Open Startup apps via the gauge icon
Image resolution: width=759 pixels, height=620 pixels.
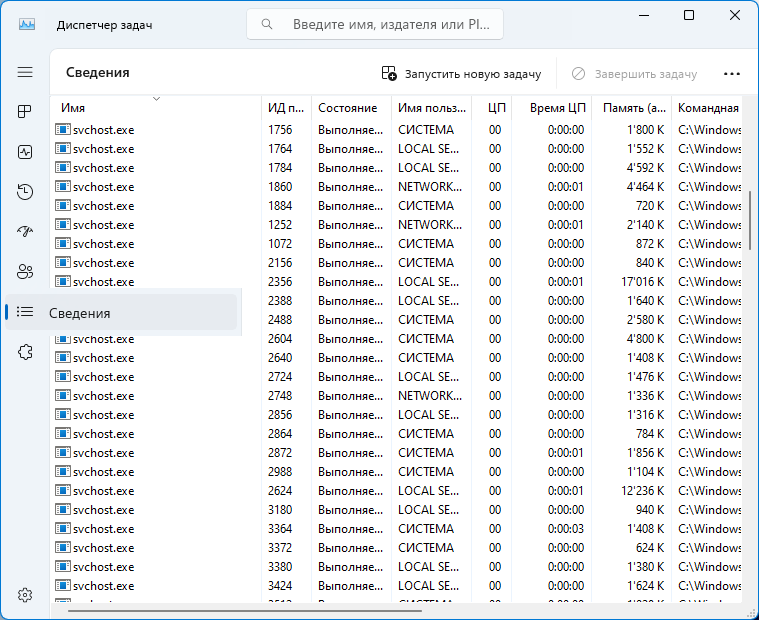[25, 232]
